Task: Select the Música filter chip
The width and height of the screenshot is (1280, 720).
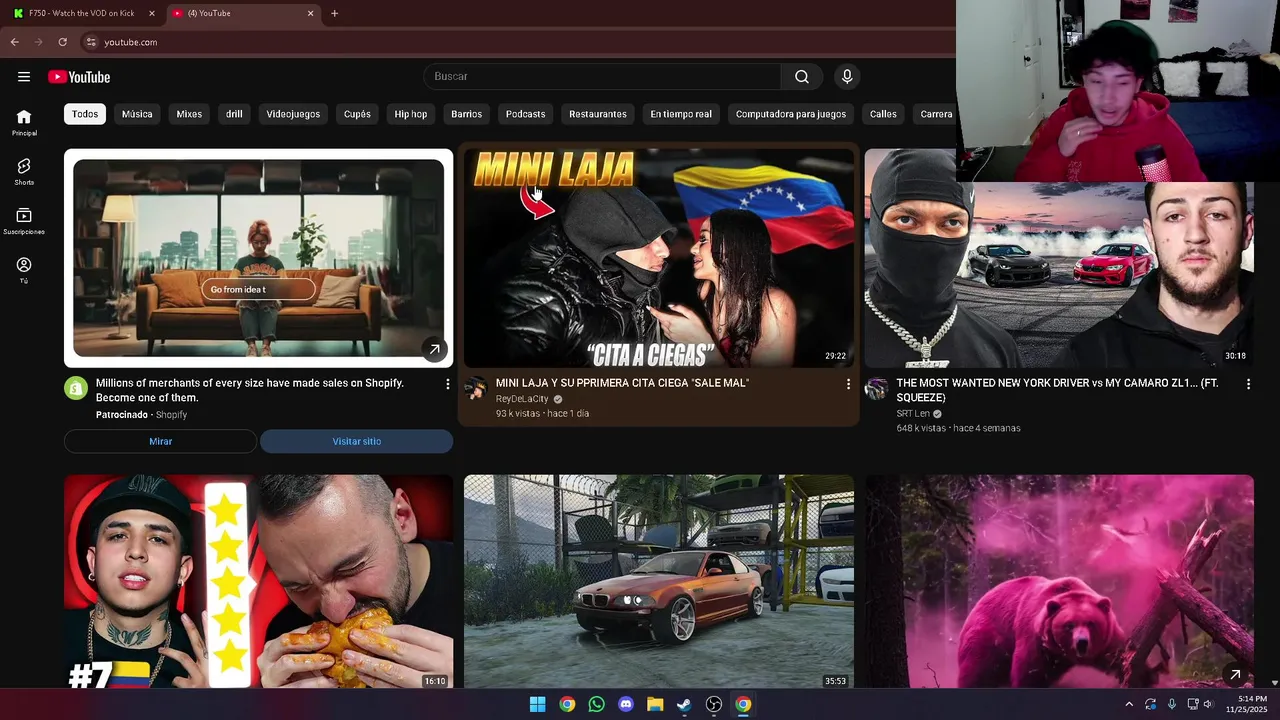Action: click(x=137, y=114)
